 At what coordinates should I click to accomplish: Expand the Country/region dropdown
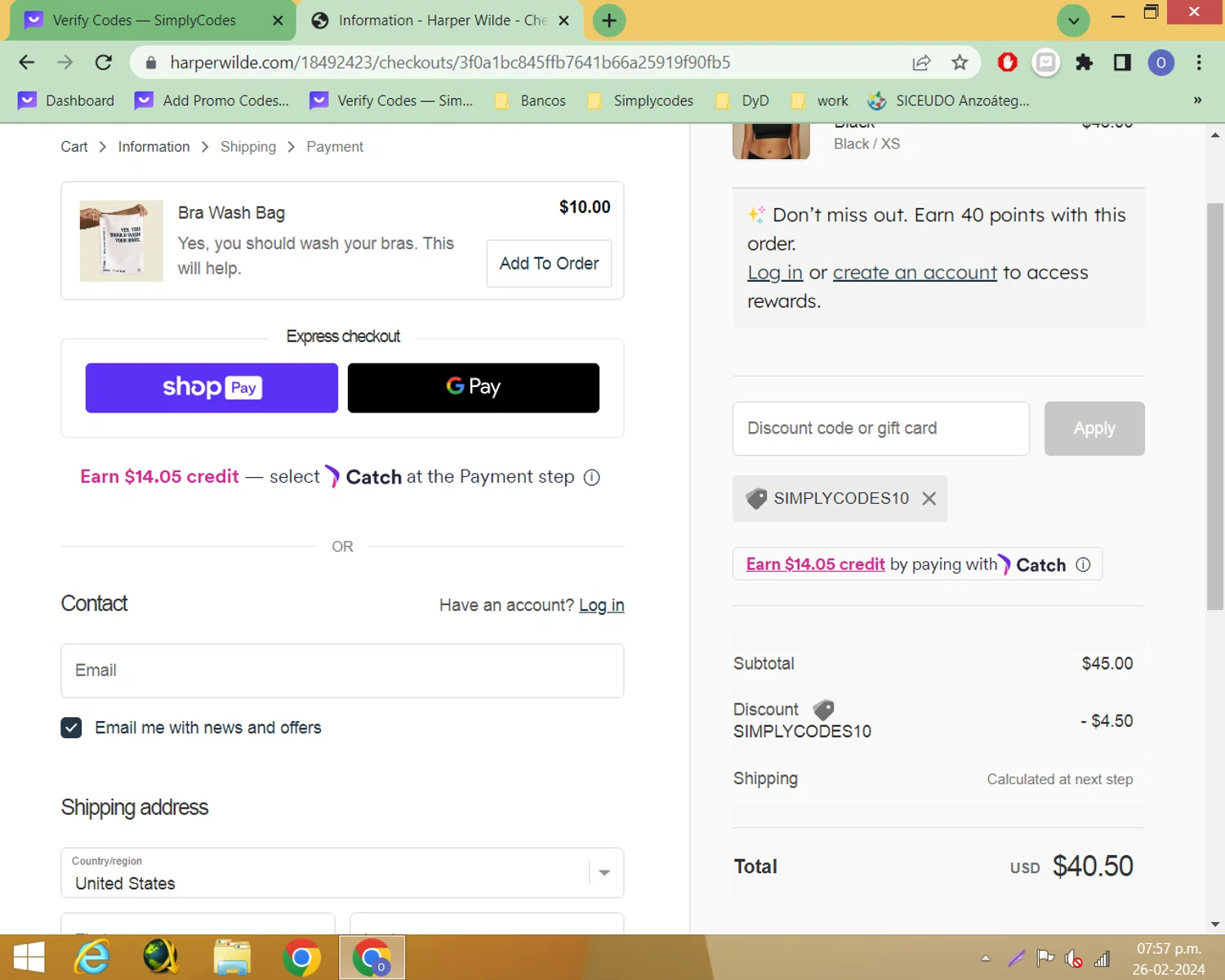coord(342,873)
